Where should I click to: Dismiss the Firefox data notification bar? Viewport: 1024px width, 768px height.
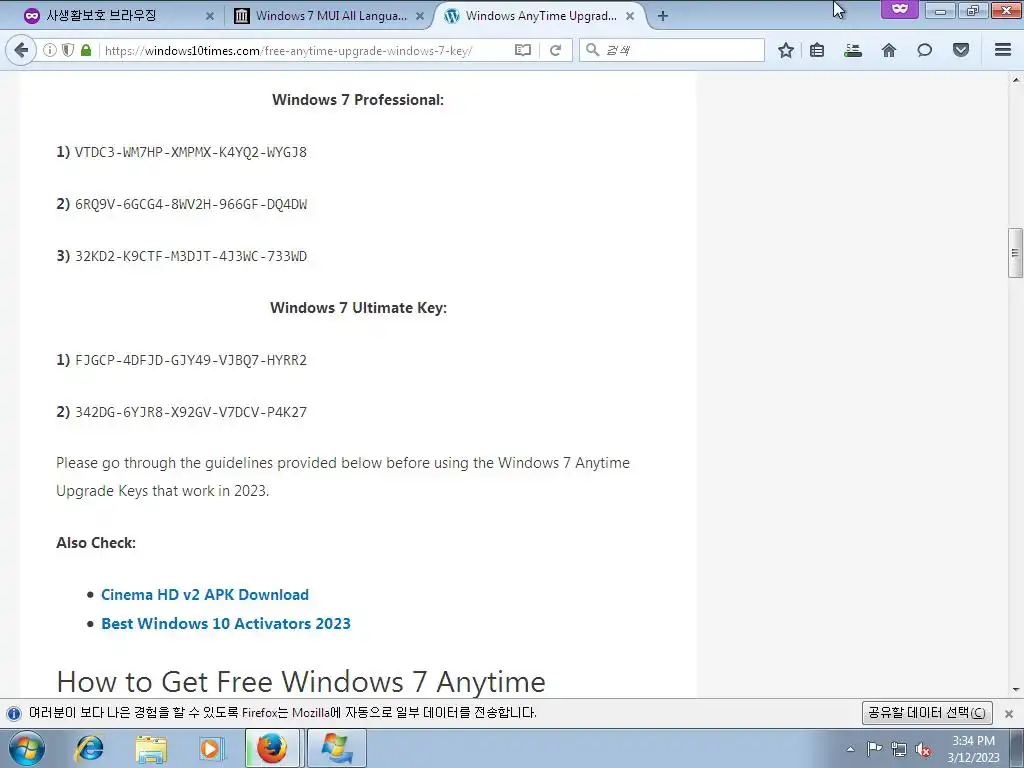(x=1009, y=713)
